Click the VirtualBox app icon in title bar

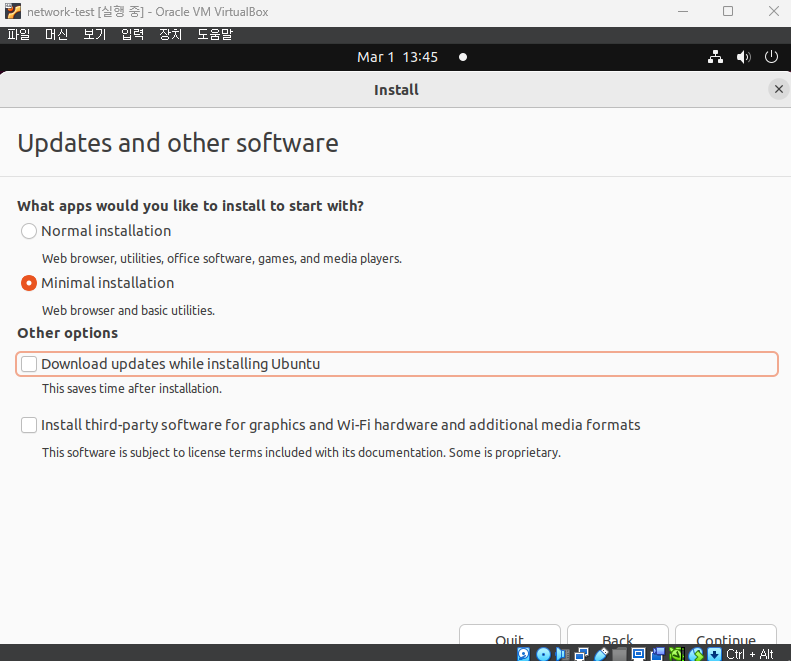pyautogui.click(x=13, y=11)
